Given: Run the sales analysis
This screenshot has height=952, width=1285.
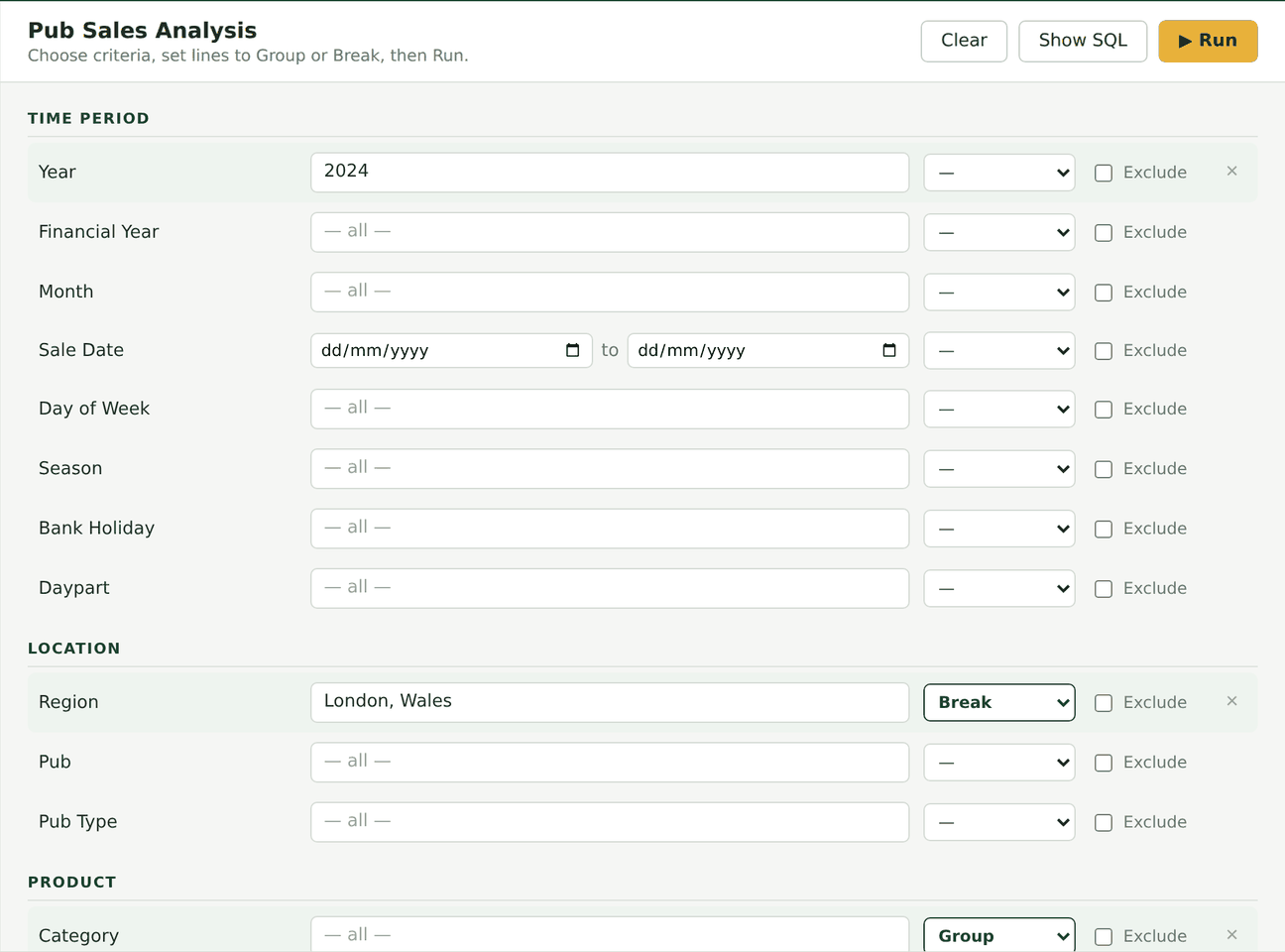Looking at the screenshot, I should [1208, 41].
